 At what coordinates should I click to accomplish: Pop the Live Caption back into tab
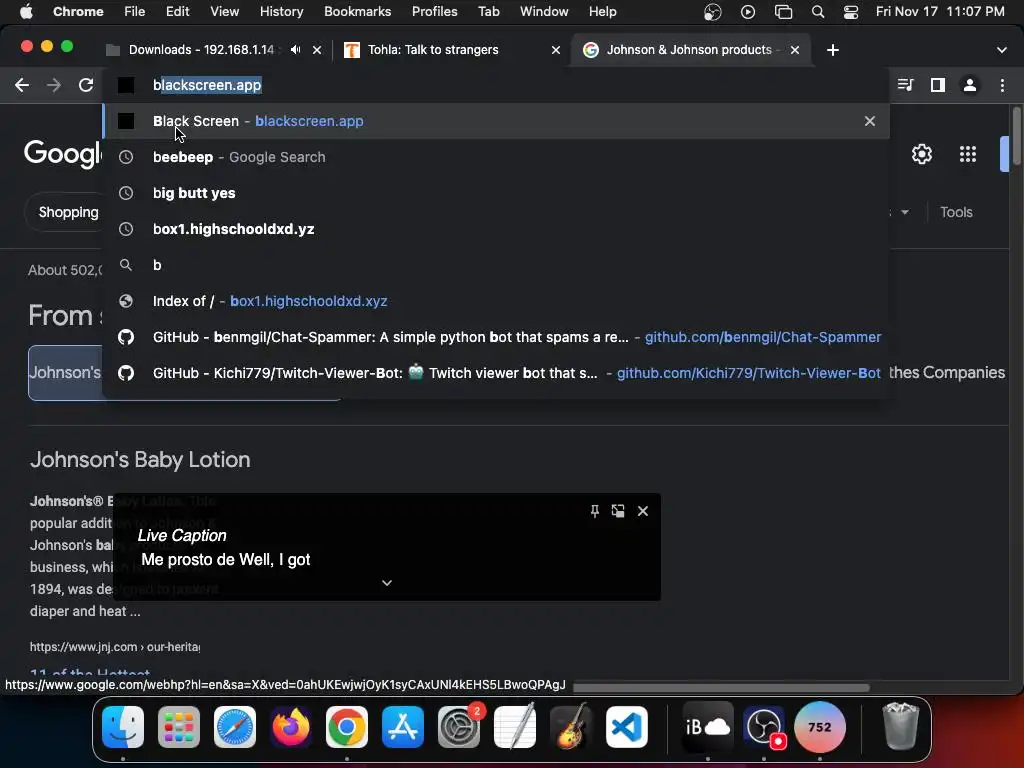point(618,511)
